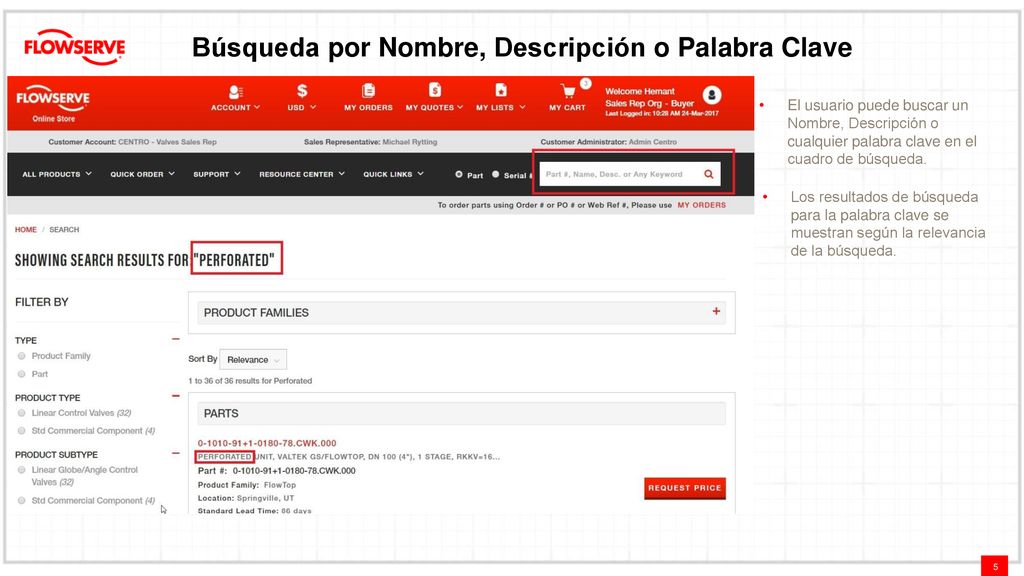Filter by Part type
1024x576 pixels.
pos(22,374)
